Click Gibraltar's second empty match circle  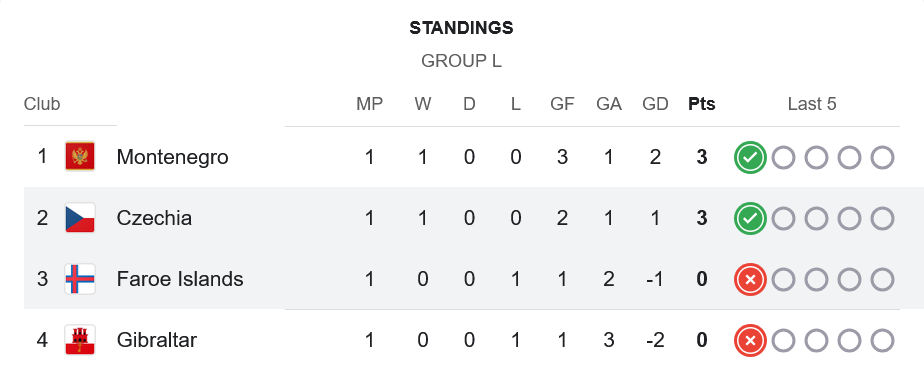[816, 340]
